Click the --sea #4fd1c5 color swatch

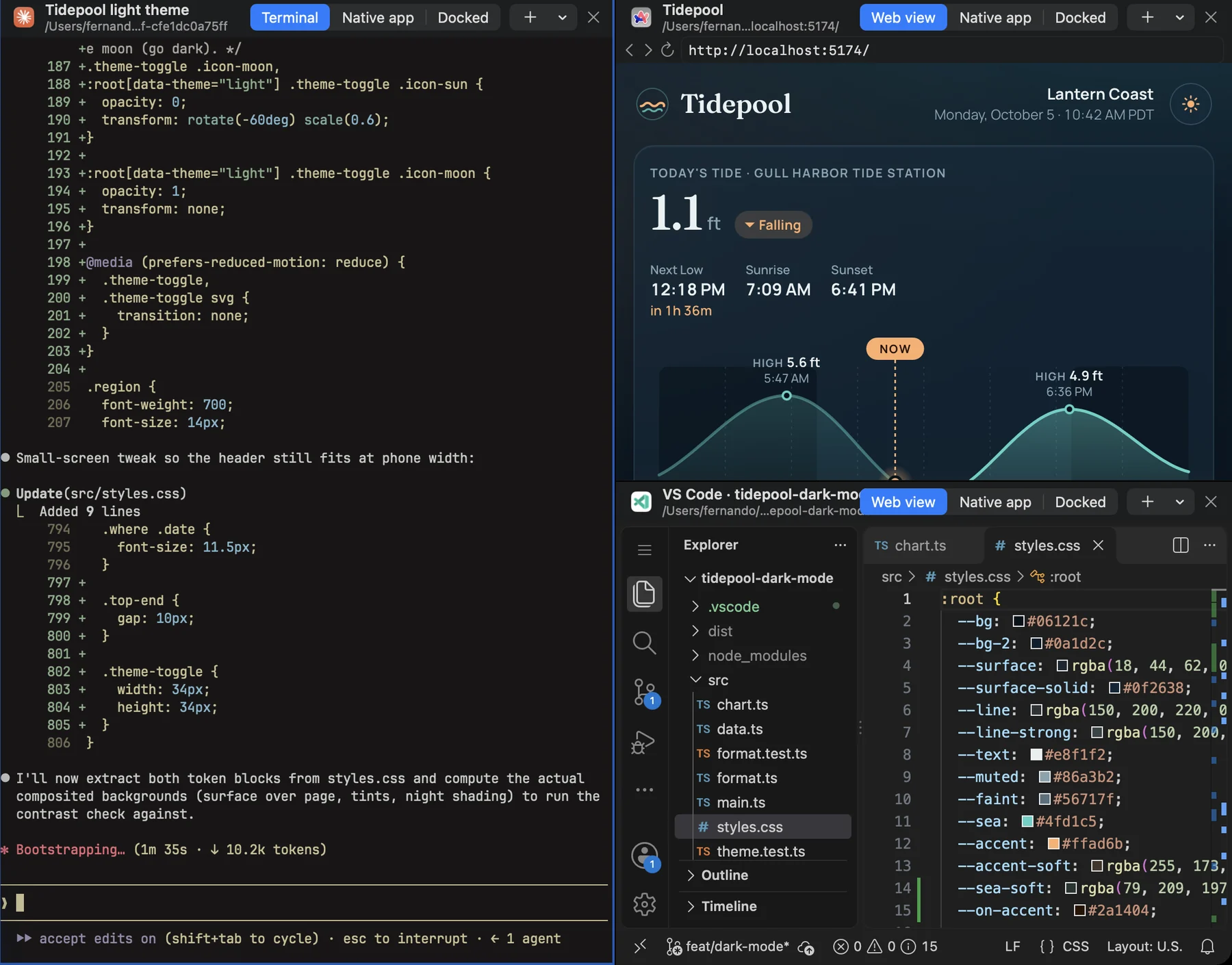pos(1027,821)
